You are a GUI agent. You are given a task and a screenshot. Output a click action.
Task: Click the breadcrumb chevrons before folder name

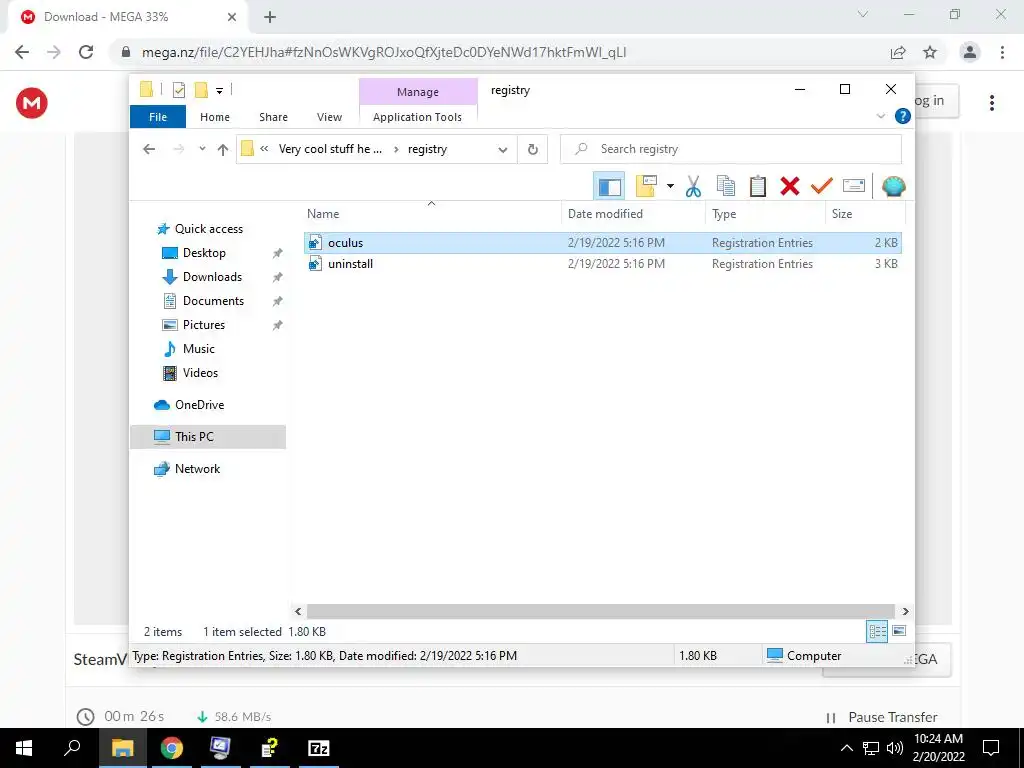pos(264,149)
